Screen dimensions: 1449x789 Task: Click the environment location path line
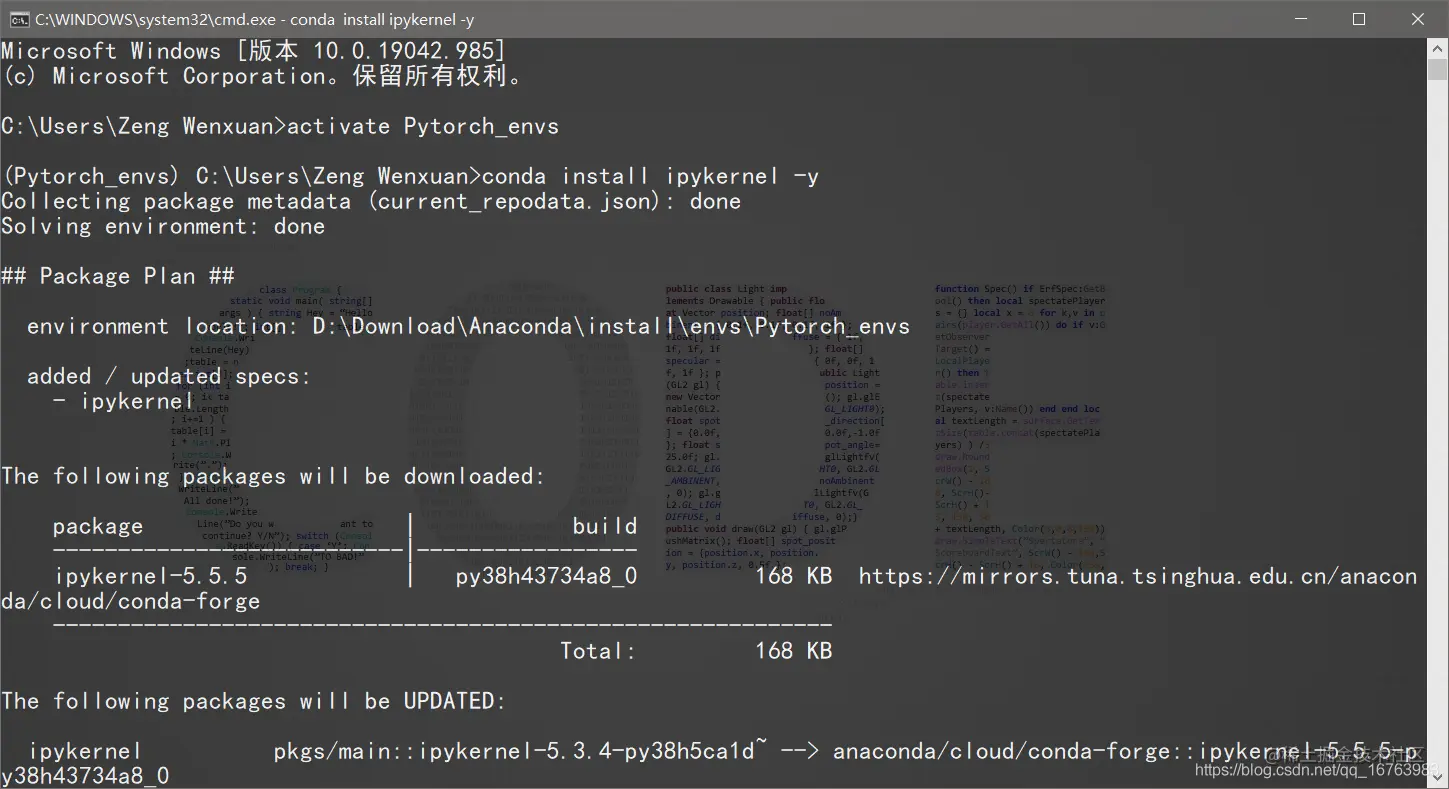(x=468, y=326)
